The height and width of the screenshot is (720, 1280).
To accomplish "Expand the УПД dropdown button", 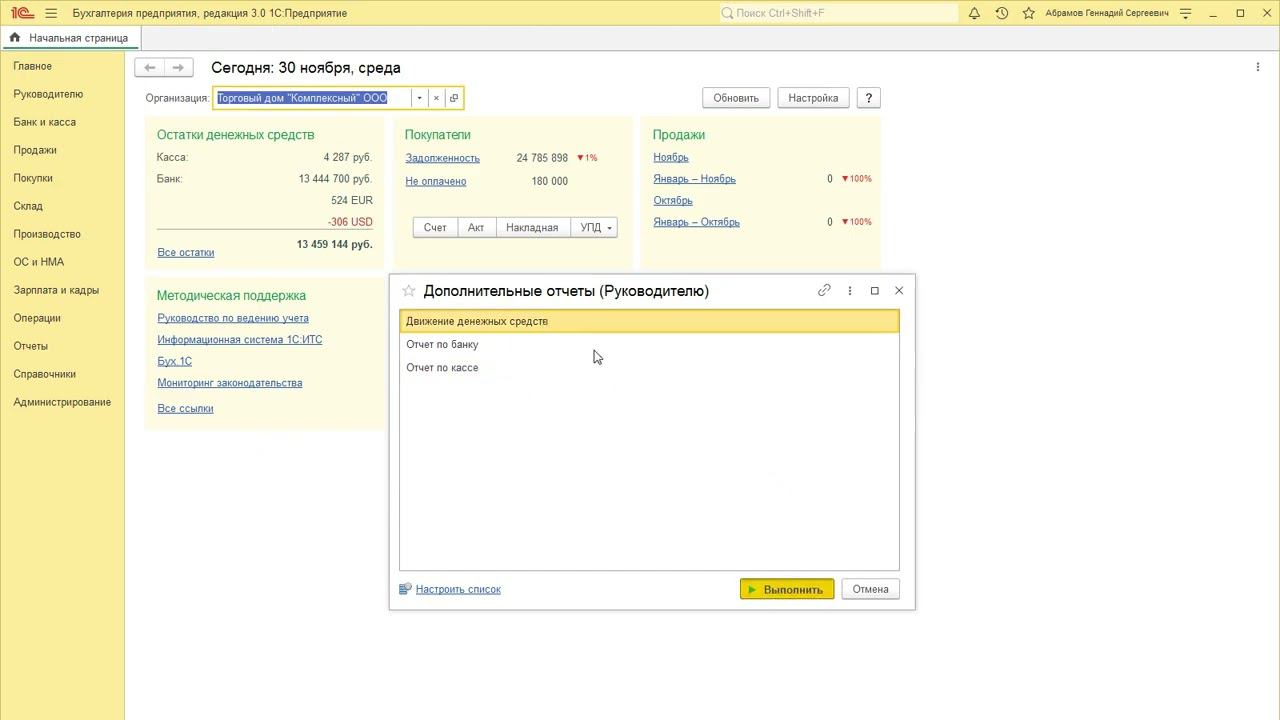I will 594,228.
